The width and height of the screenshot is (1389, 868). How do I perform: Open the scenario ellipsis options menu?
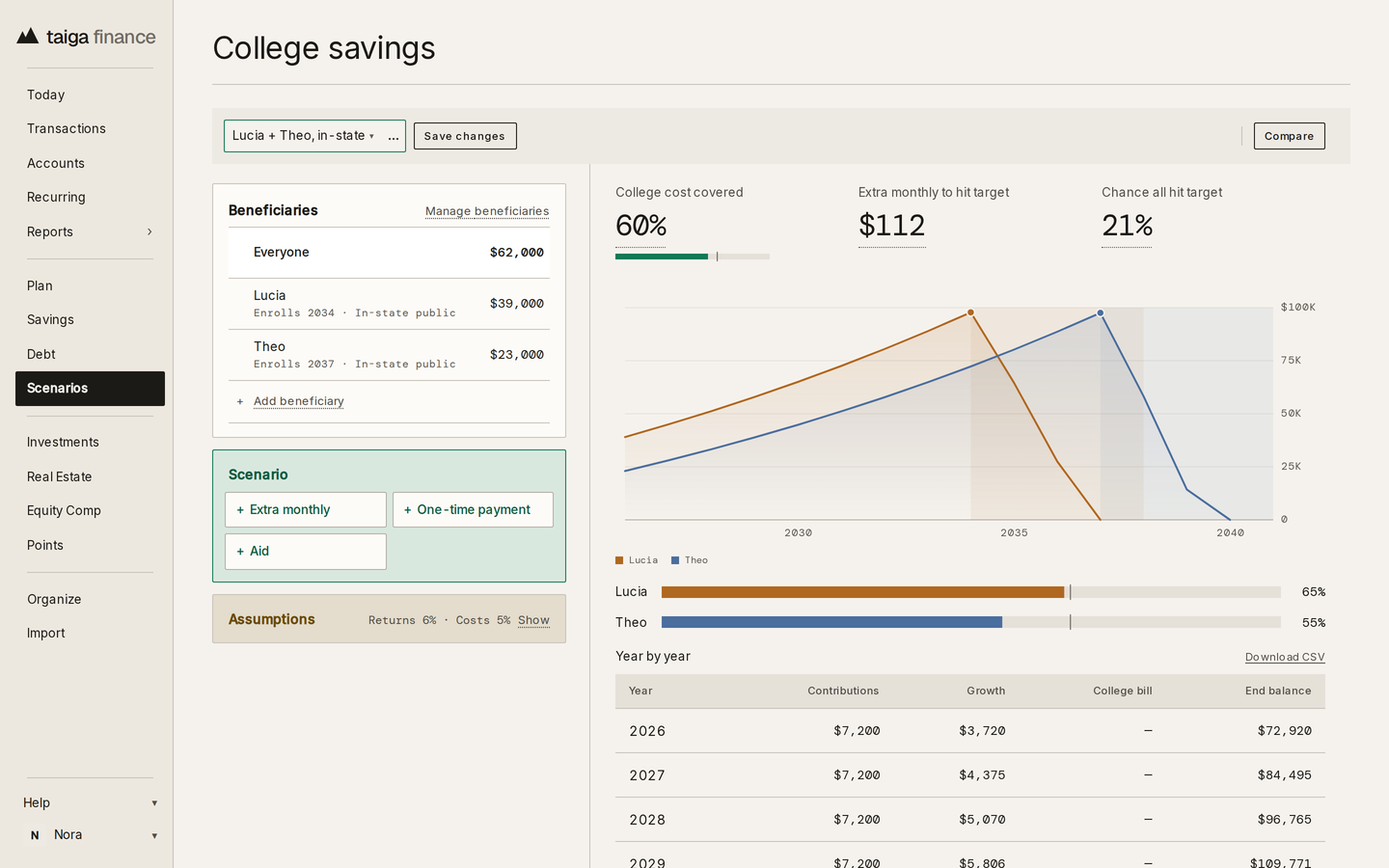coord(394,136)
